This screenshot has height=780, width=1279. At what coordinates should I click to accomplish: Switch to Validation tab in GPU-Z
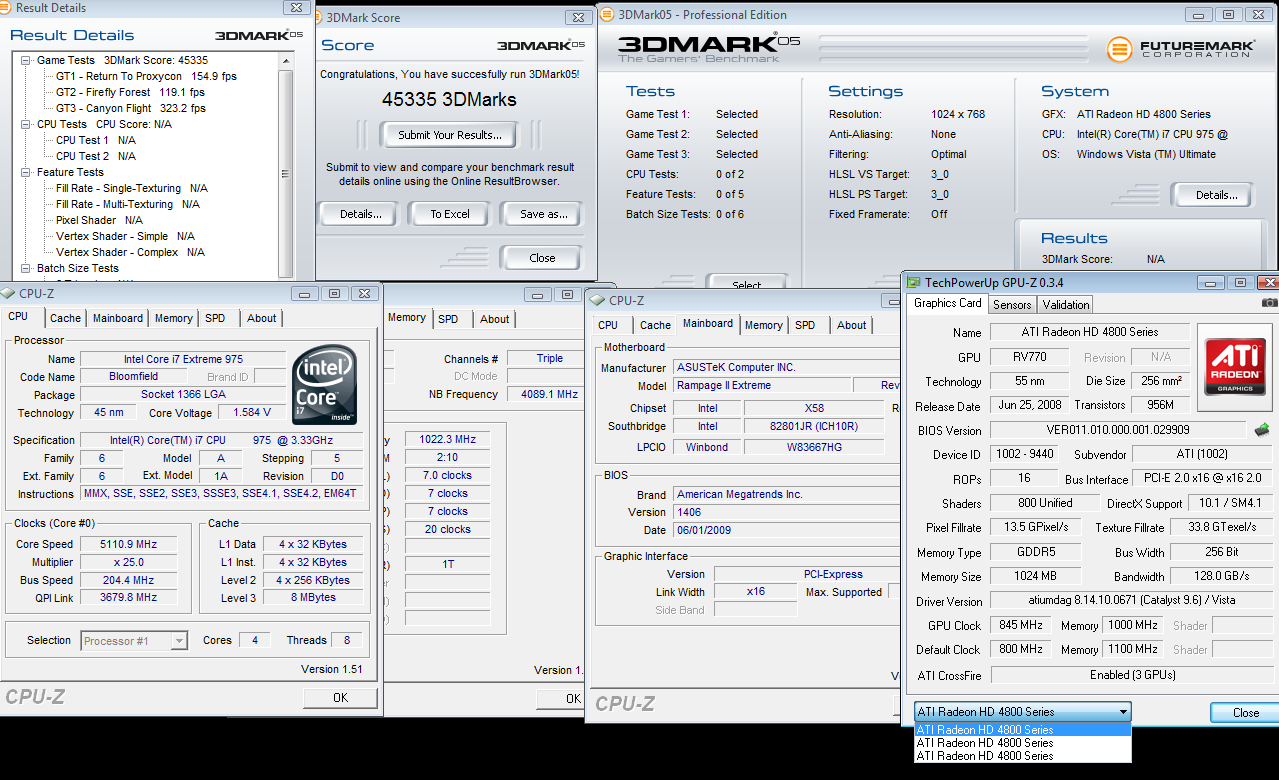click(x=1065, y=304)
